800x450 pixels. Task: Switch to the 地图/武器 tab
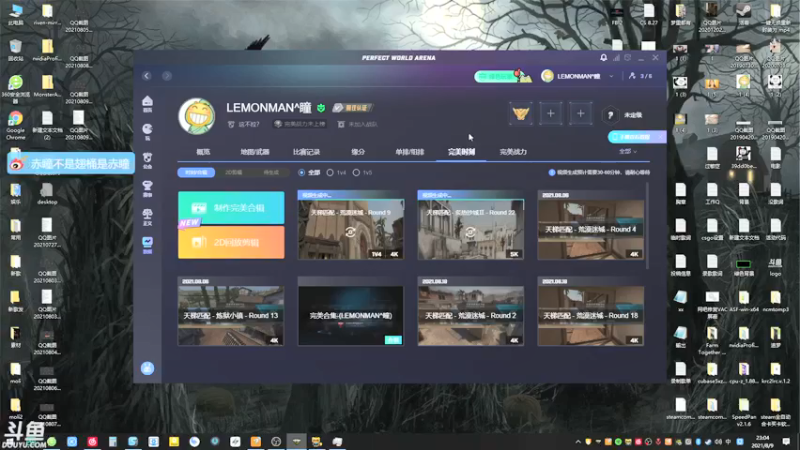point(255,152)
